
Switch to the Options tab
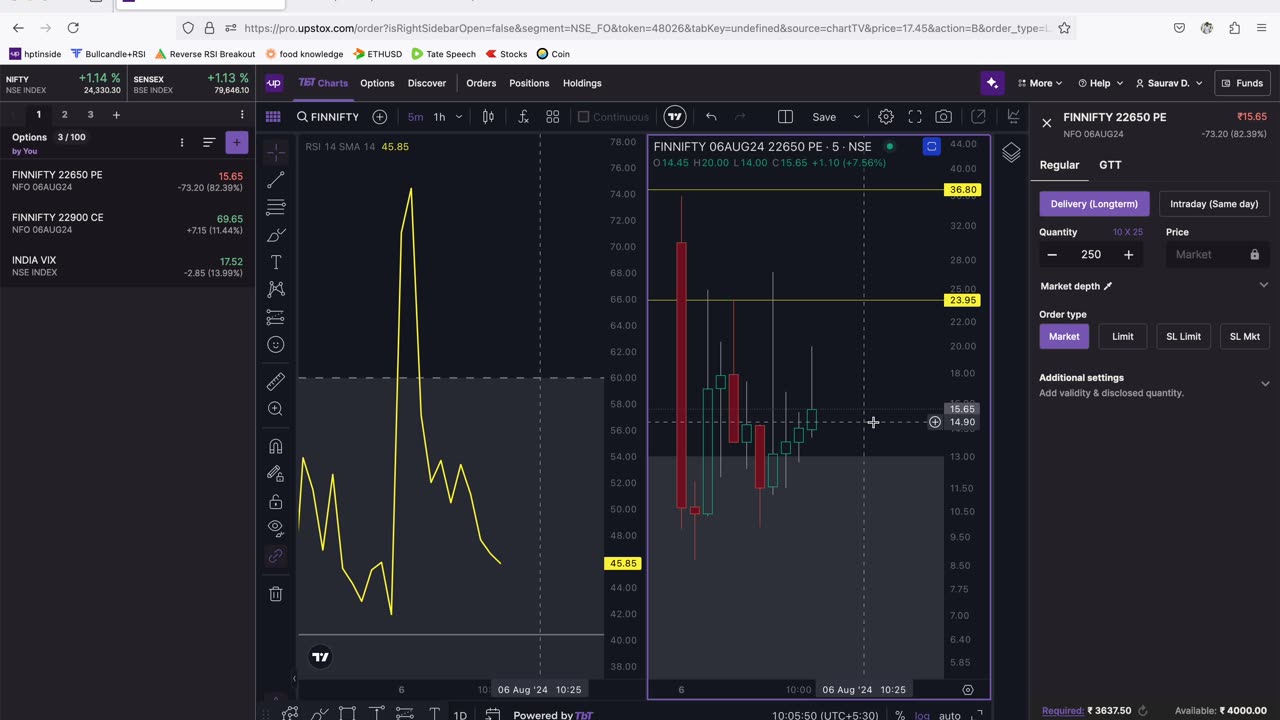pos(377,83)
